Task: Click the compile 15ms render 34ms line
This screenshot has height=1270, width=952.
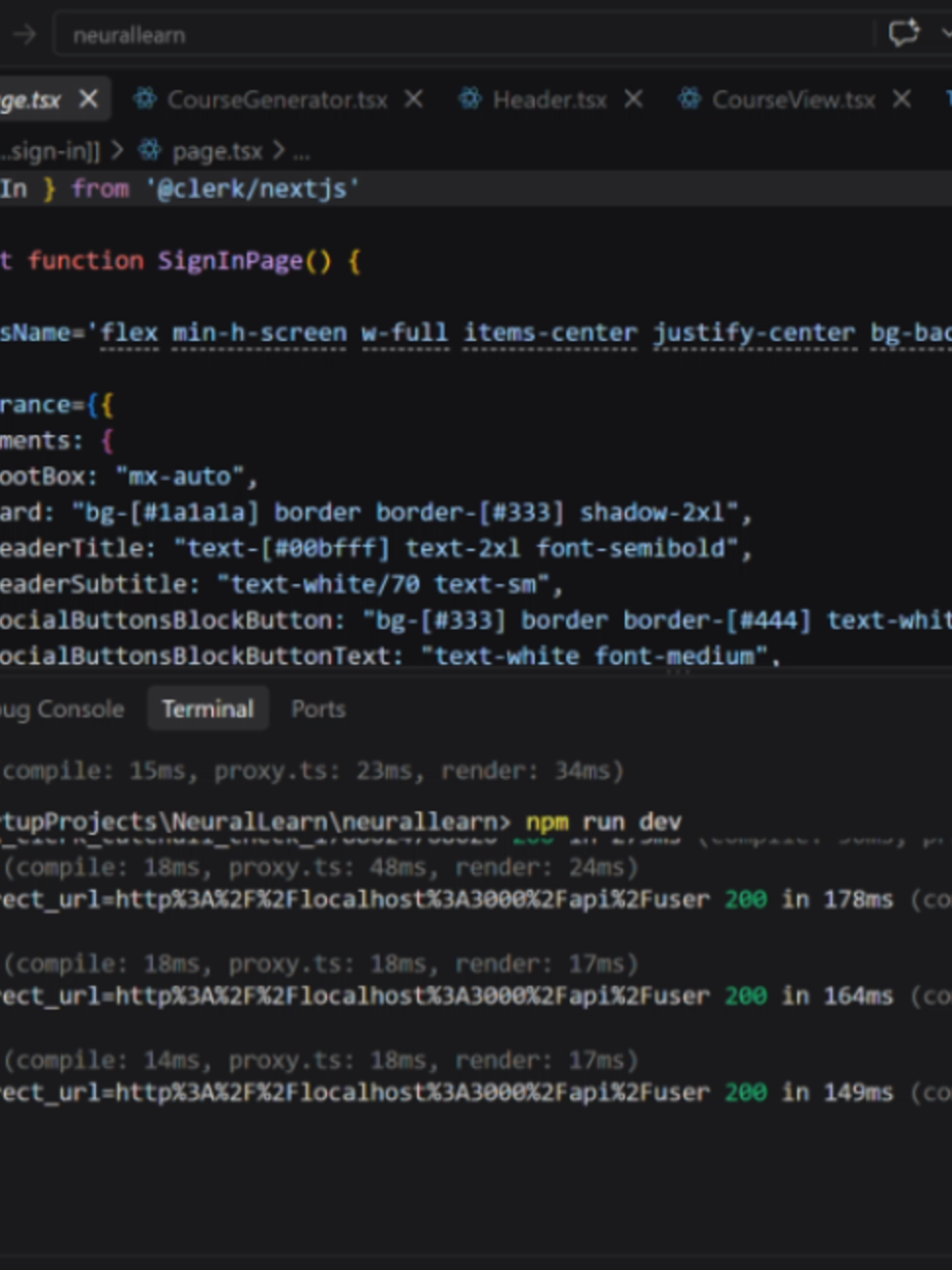Action: pos(311,771)
